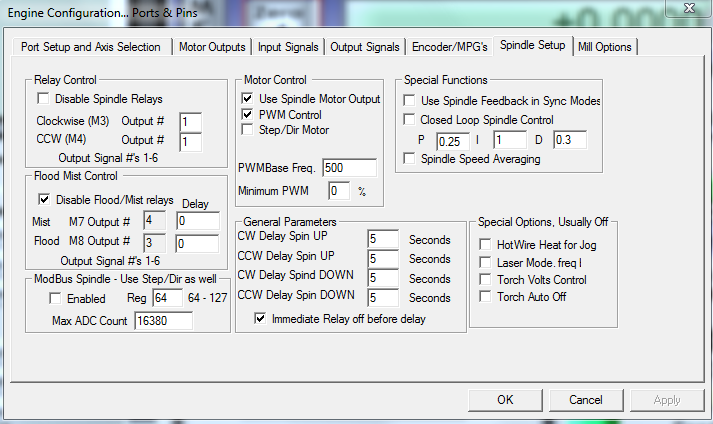Click the PWMBase Freq. input field
This screenshot has height=424, width=713.
pos(349,167)
